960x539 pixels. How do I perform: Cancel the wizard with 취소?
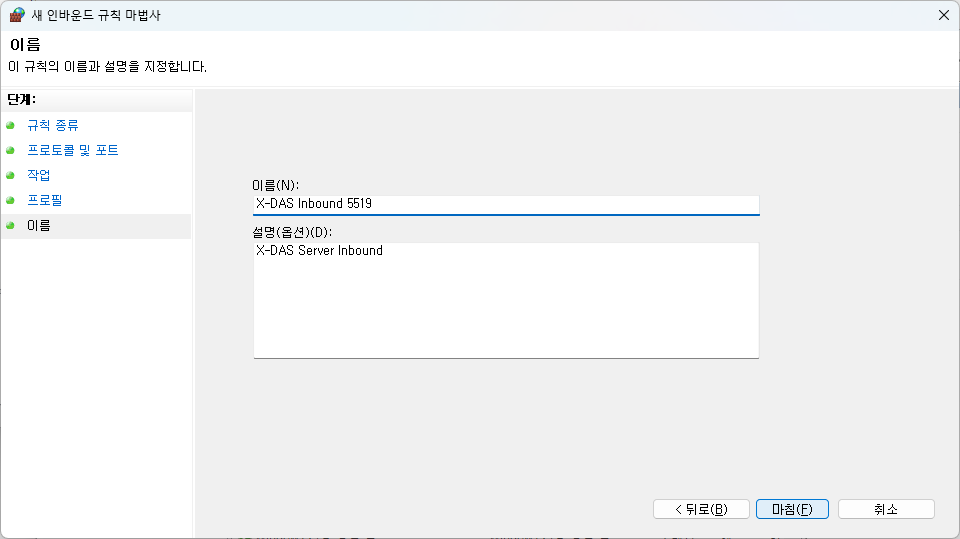click(886, 509)
